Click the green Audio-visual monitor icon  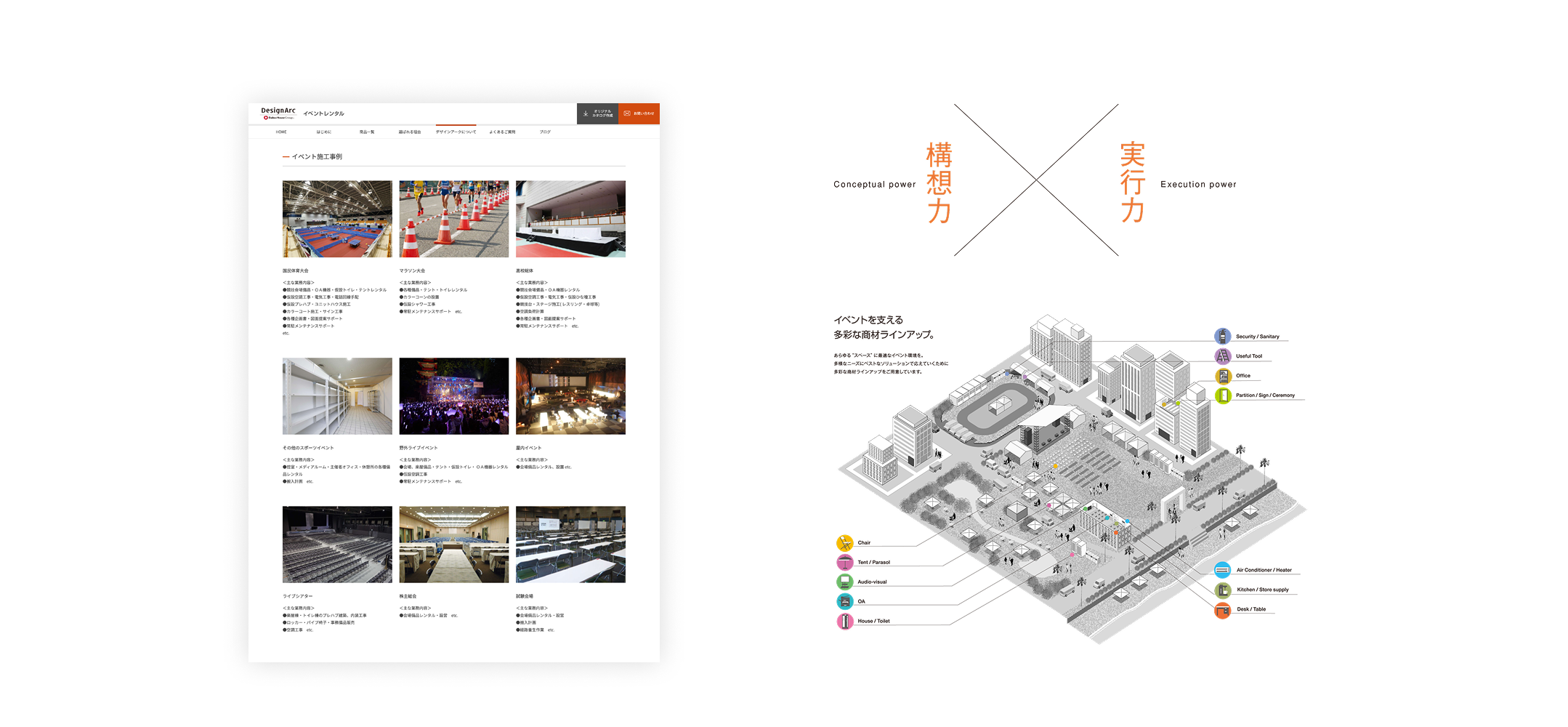click(844, 582)
